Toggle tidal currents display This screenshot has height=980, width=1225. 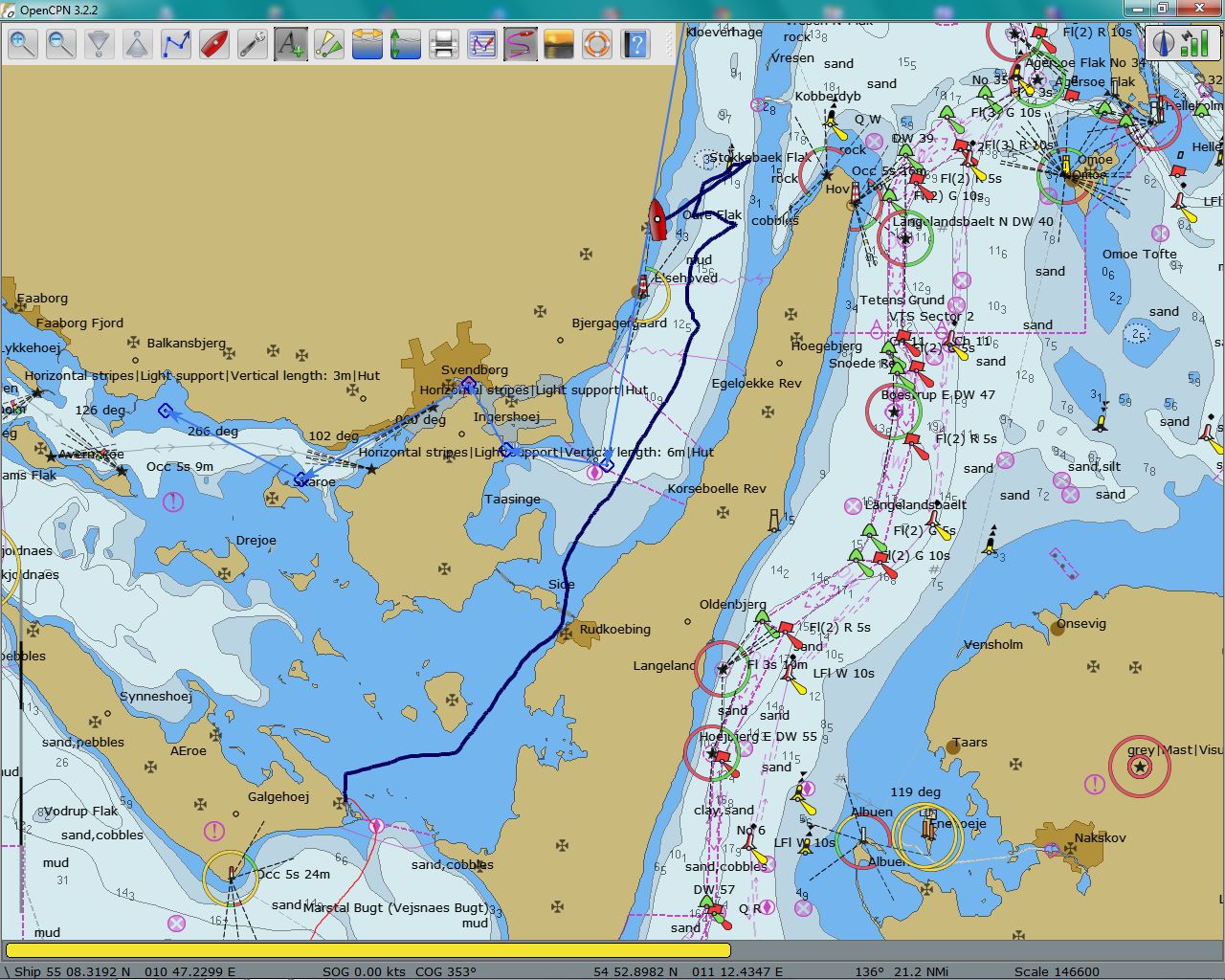tap(367, 44)
